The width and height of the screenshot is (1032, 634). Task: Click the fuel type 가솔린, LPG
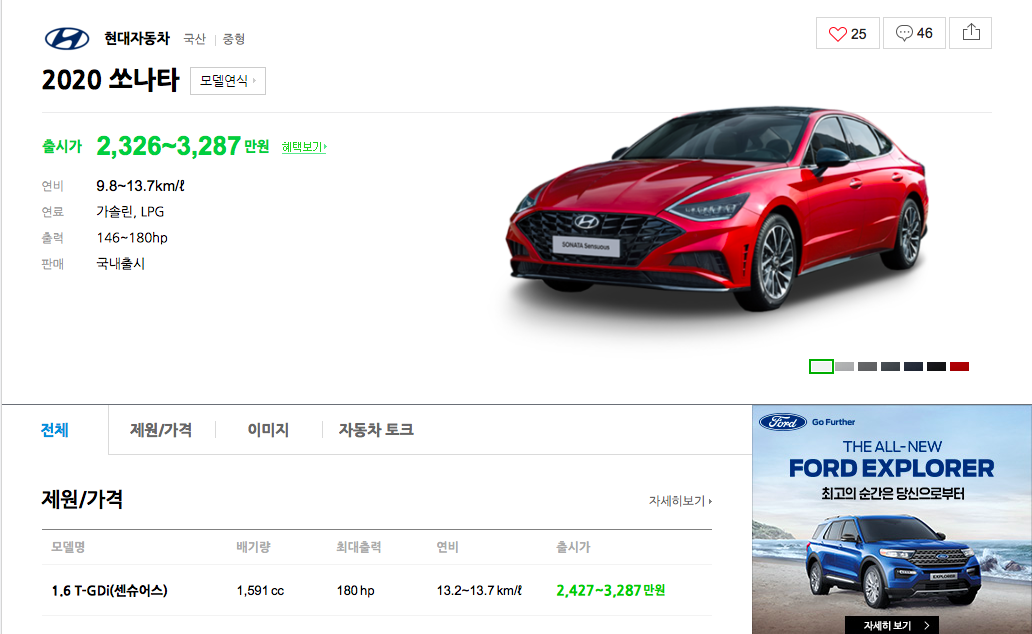[x=130, y=212]
